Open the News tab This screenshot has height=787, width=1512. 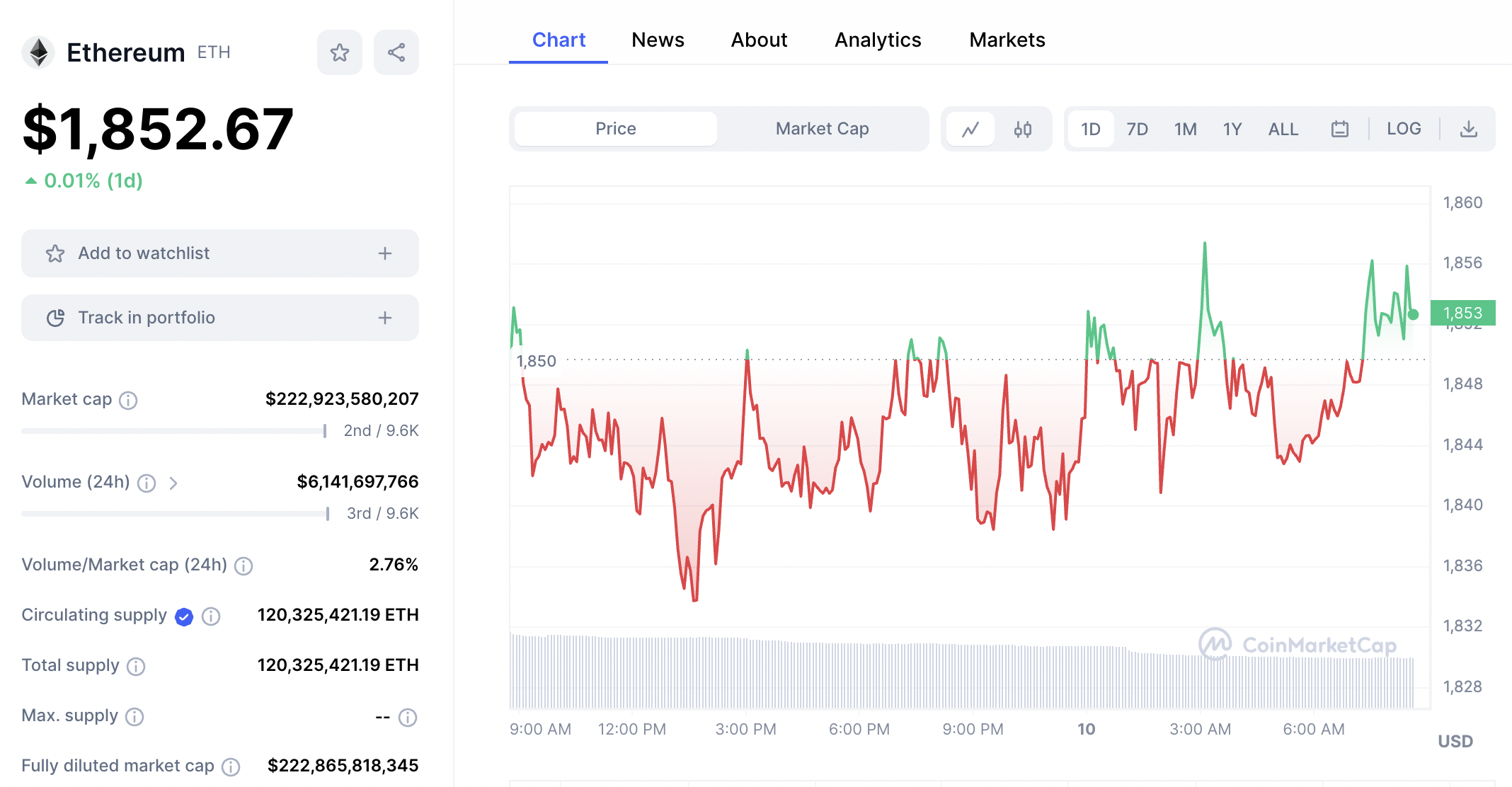pyautogui.click(x=658, y=40)
